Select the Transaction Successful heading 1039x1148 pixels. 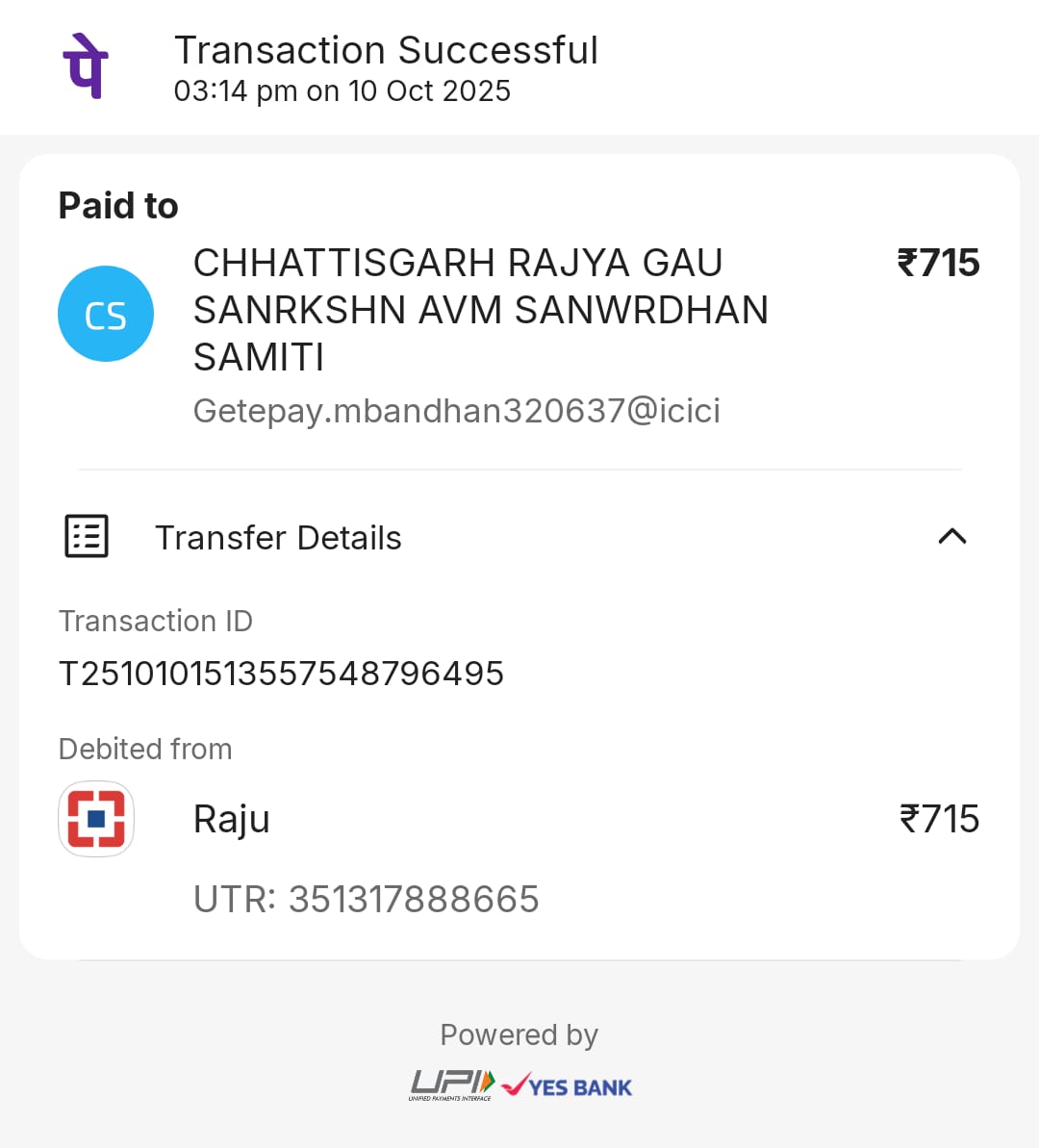(x=386, y=50)
